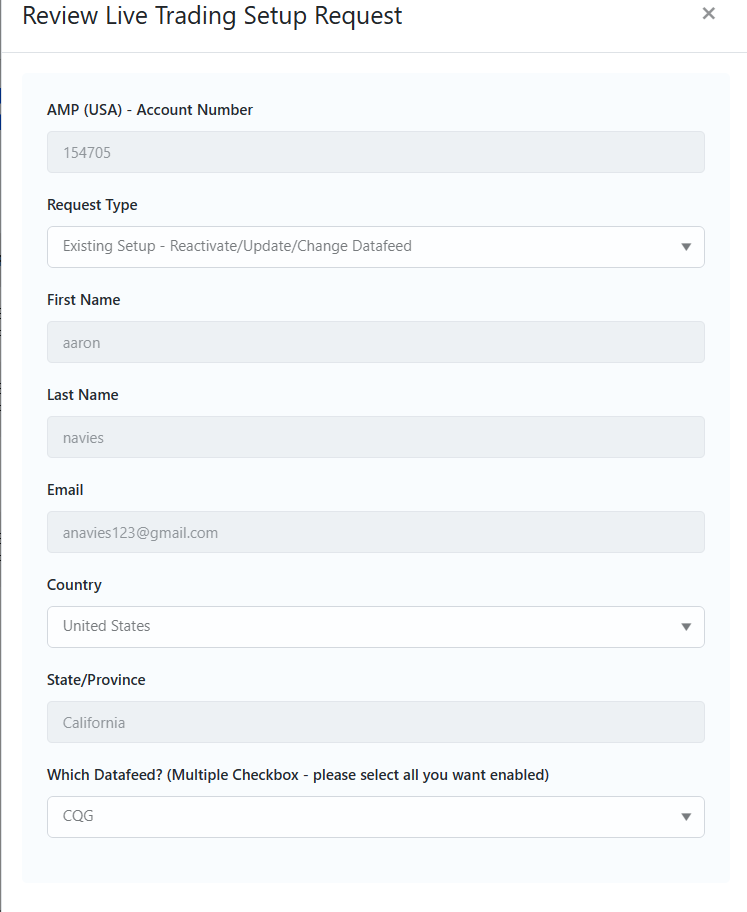Screen dimensions: 747x912
Task: Click the State/Province label
Action: [x=96, y=680]
